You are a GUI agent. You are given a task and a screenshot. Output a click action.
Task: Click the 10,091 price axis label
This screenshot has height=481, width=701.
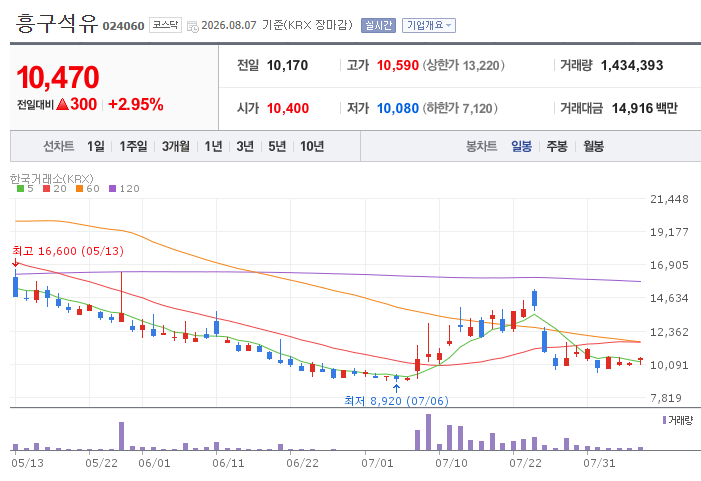click(x=669, y=365)
